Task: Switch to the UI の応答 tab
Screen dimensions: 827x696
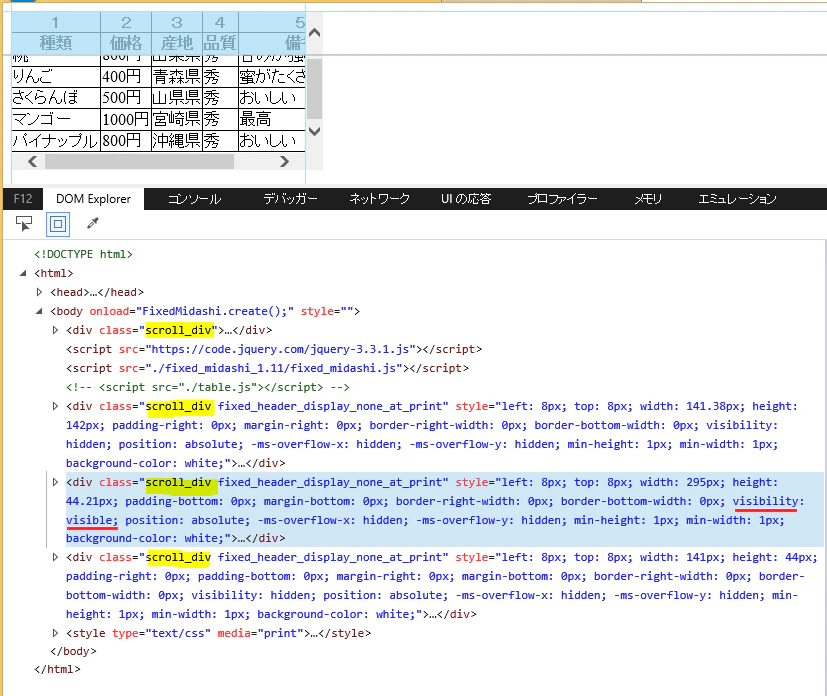Action: (x=466, y=199)
